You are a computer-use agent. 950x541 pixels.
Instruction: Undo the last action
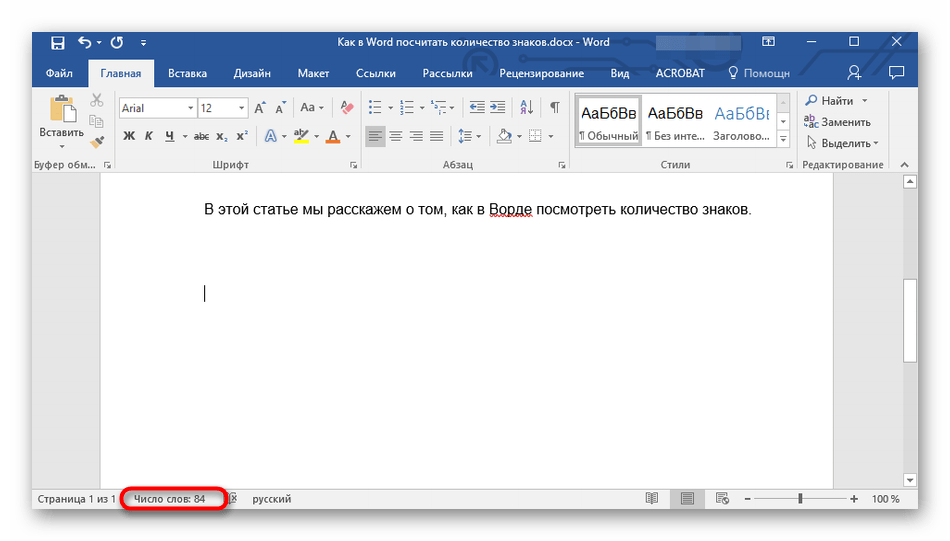85,42
